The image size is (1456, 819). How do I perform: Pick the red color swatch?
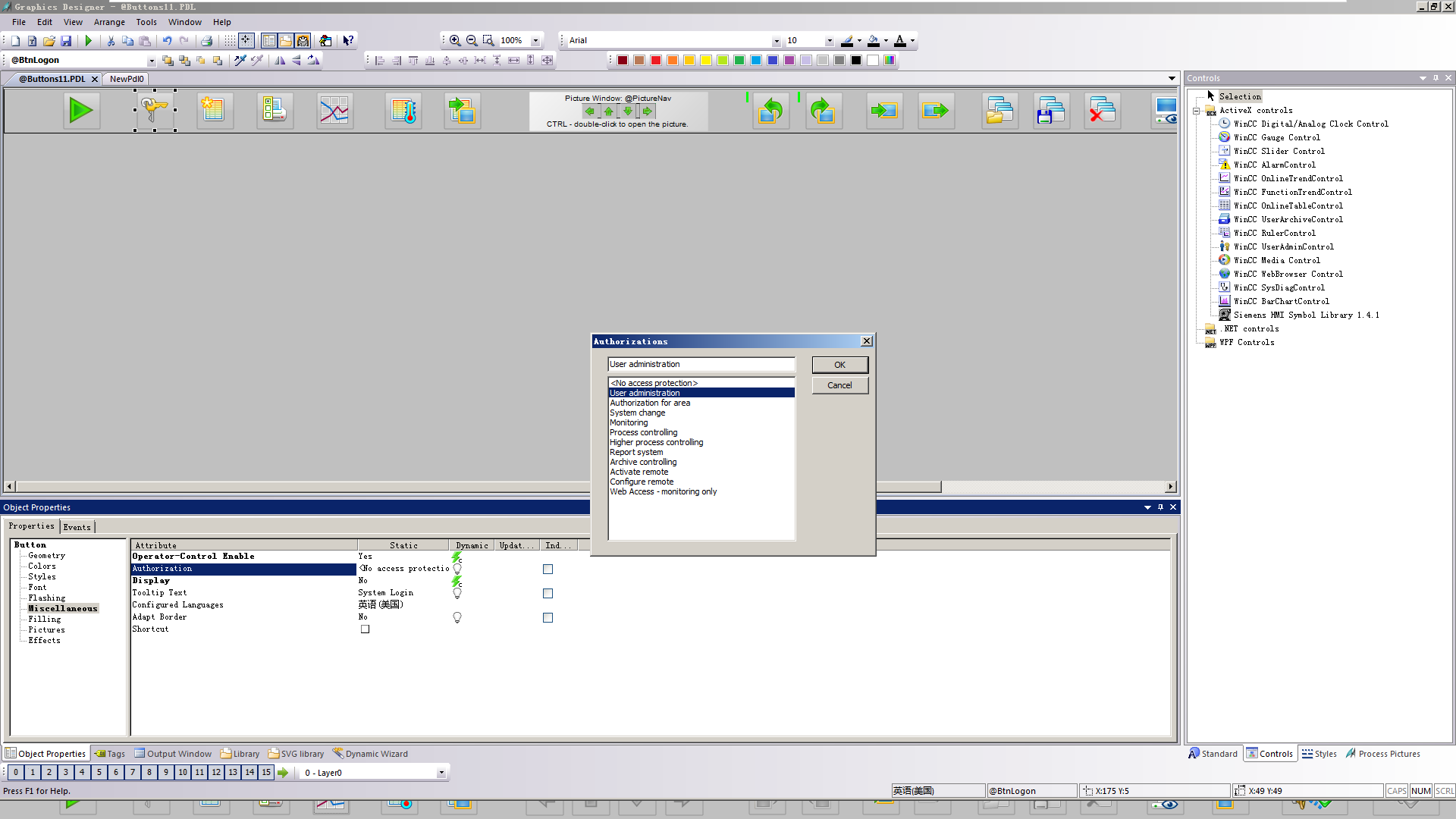[x=656, y=61]
